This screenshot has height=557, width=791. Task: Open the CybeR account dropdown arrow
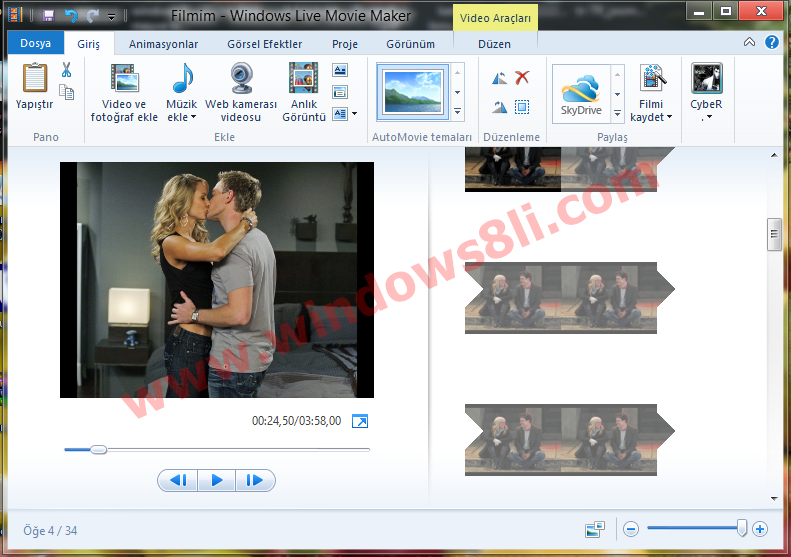[709, 118]
